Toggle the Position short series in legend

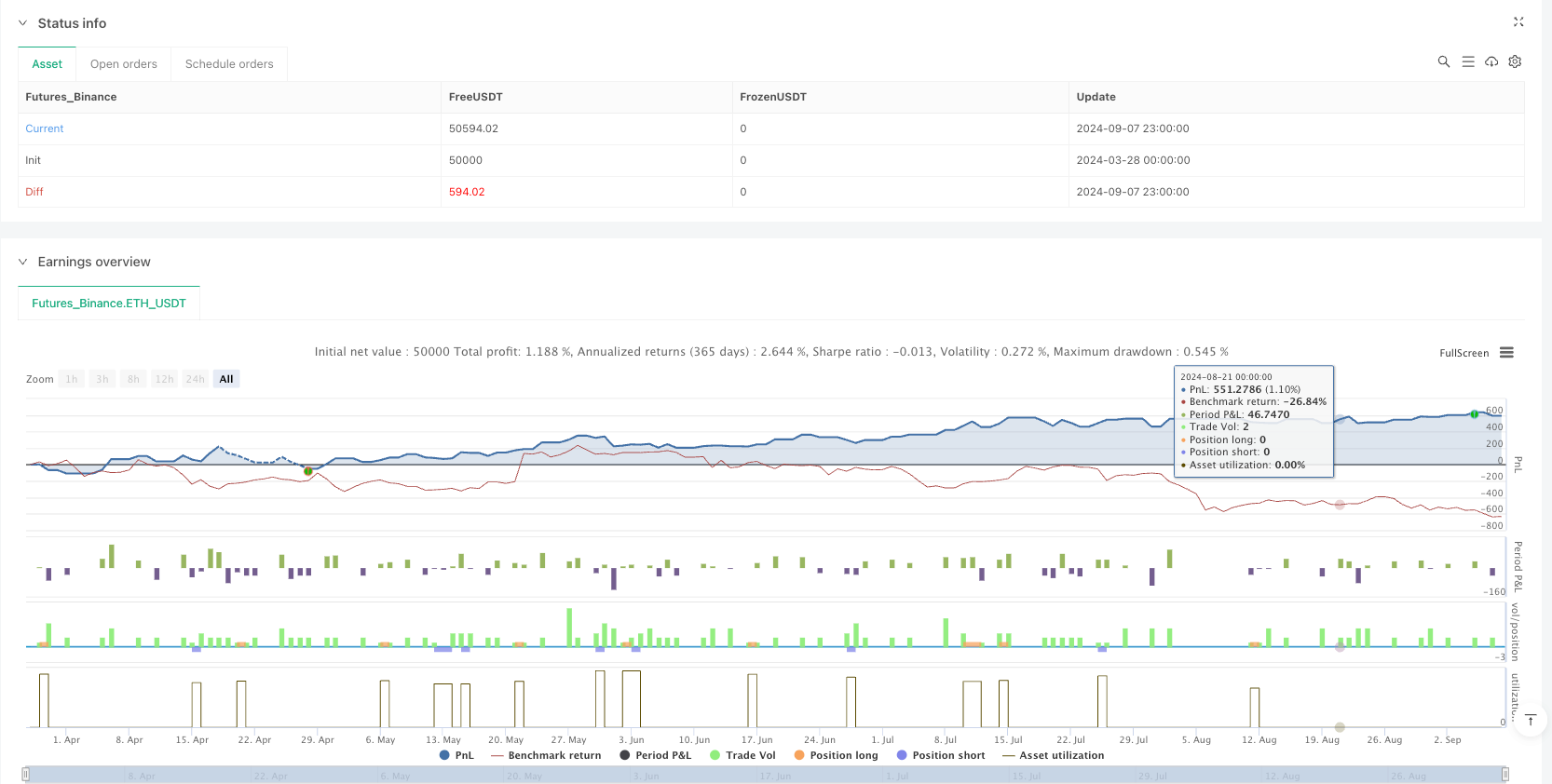940,755
